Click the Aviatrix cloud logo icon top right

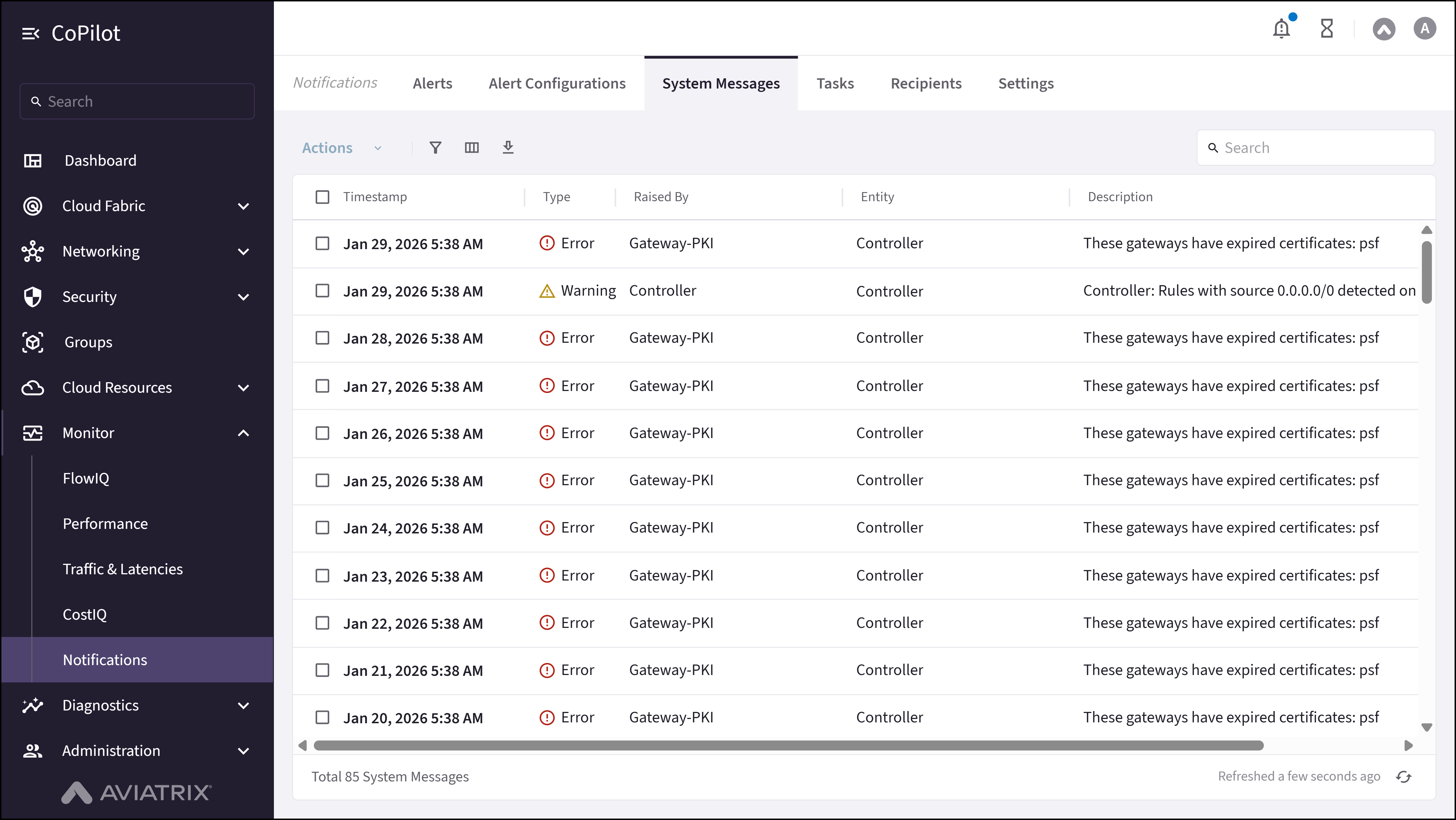(1384, 29)
